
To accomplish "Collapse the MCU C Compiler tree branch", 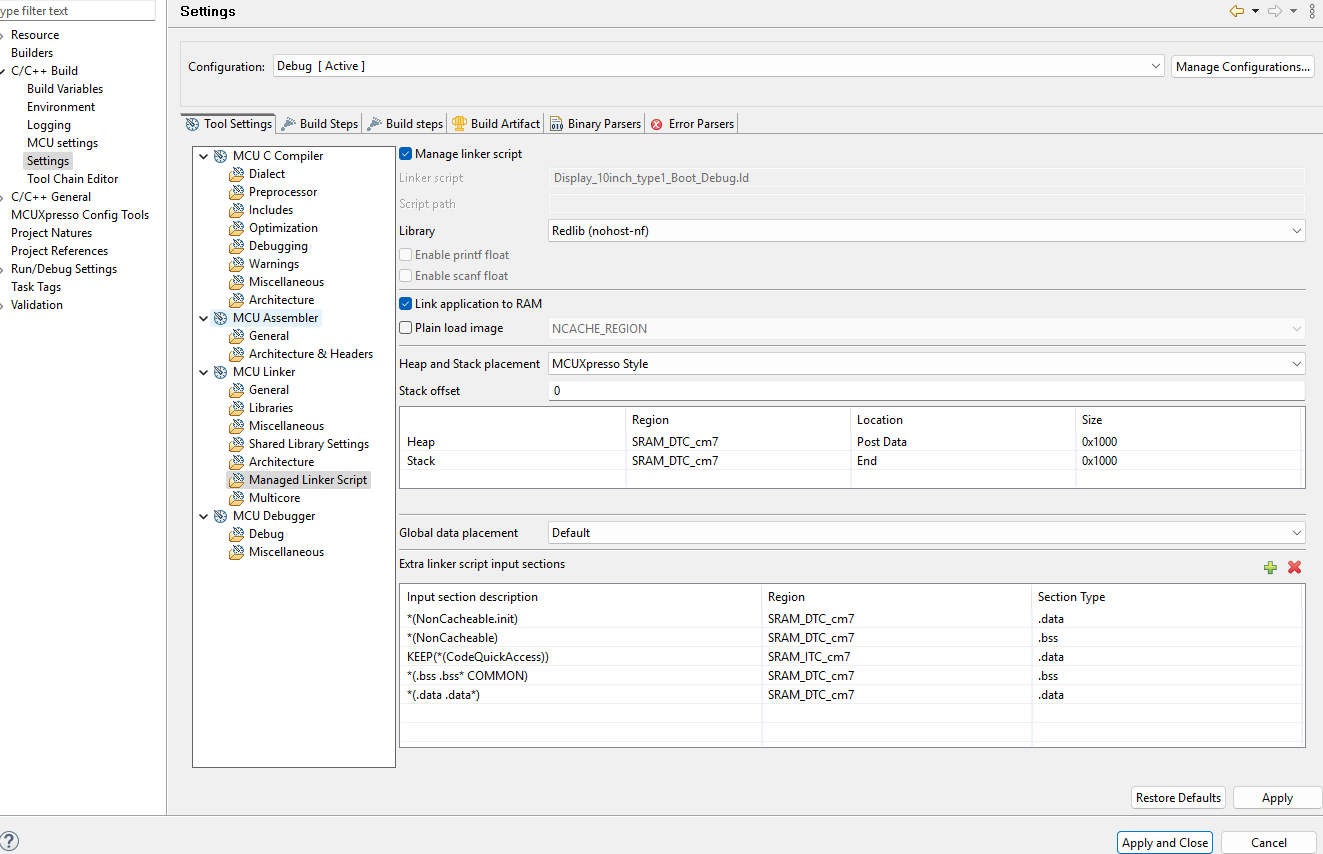I will click(x=204, y=155).
